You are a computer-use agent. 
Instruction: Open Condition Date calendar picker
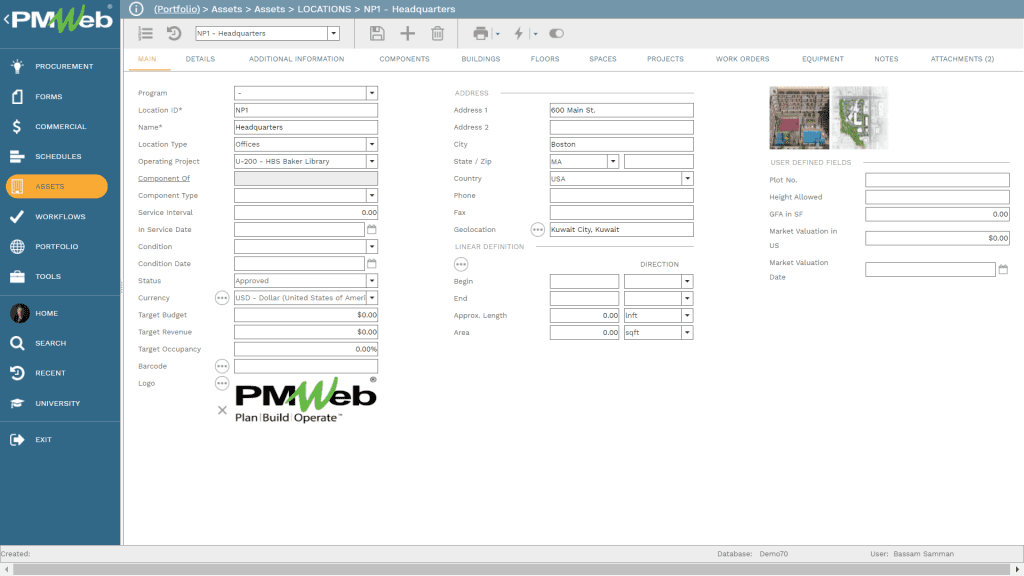pyautogui.click(x=372, y=263)
